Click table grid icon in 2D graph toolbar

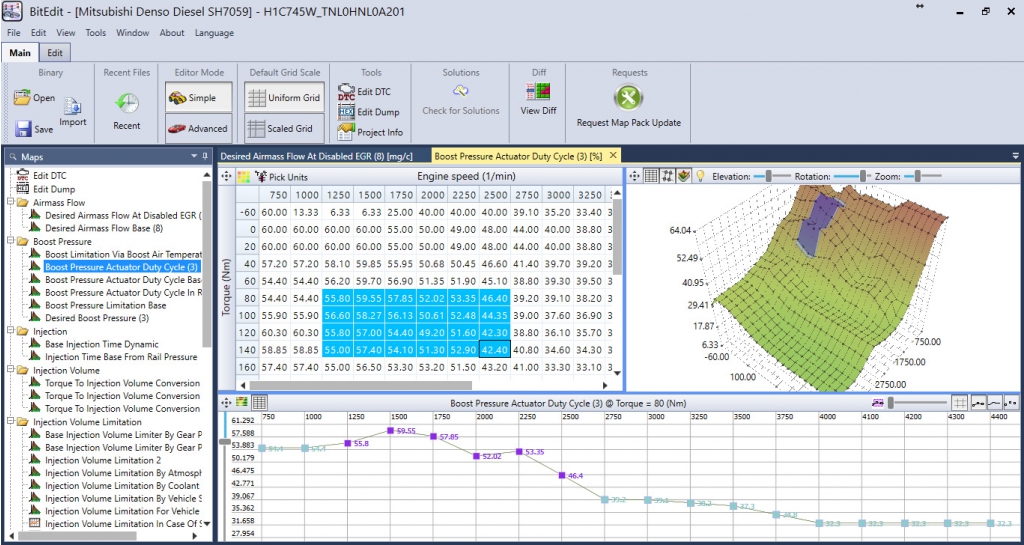click(259, 403)
